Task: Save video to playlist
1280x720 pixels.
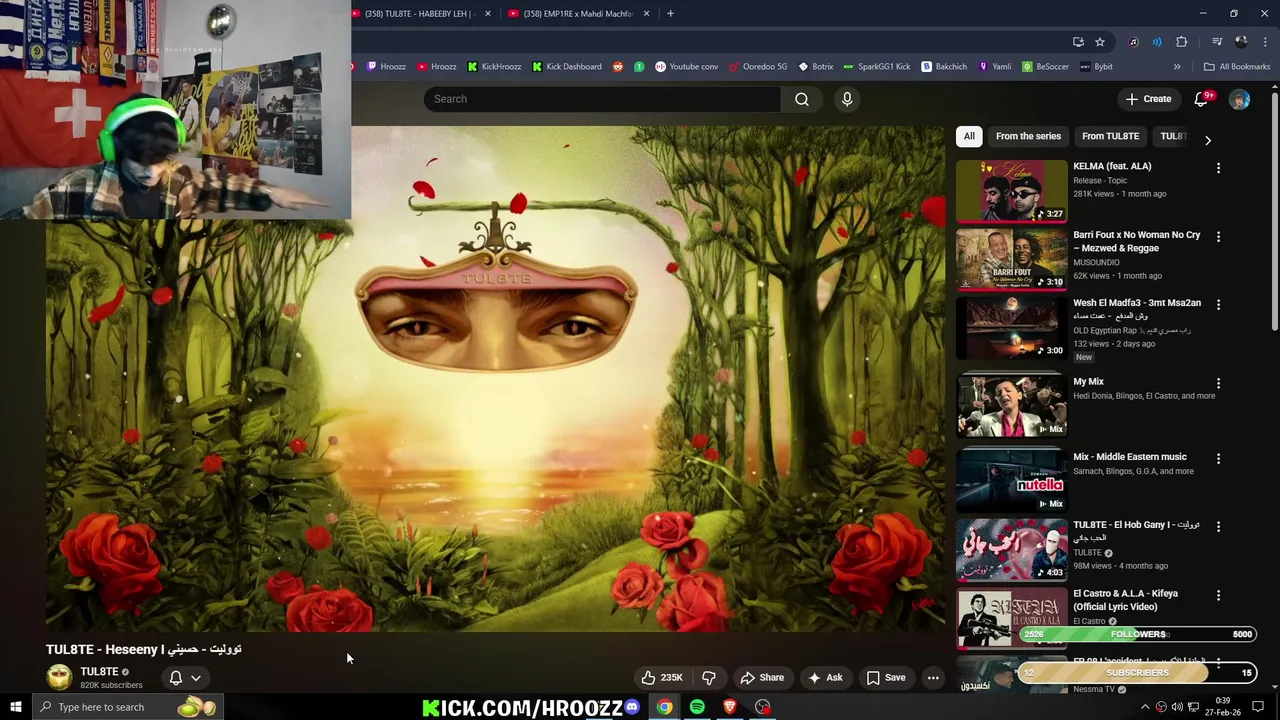Action: [x=886, y=678]
